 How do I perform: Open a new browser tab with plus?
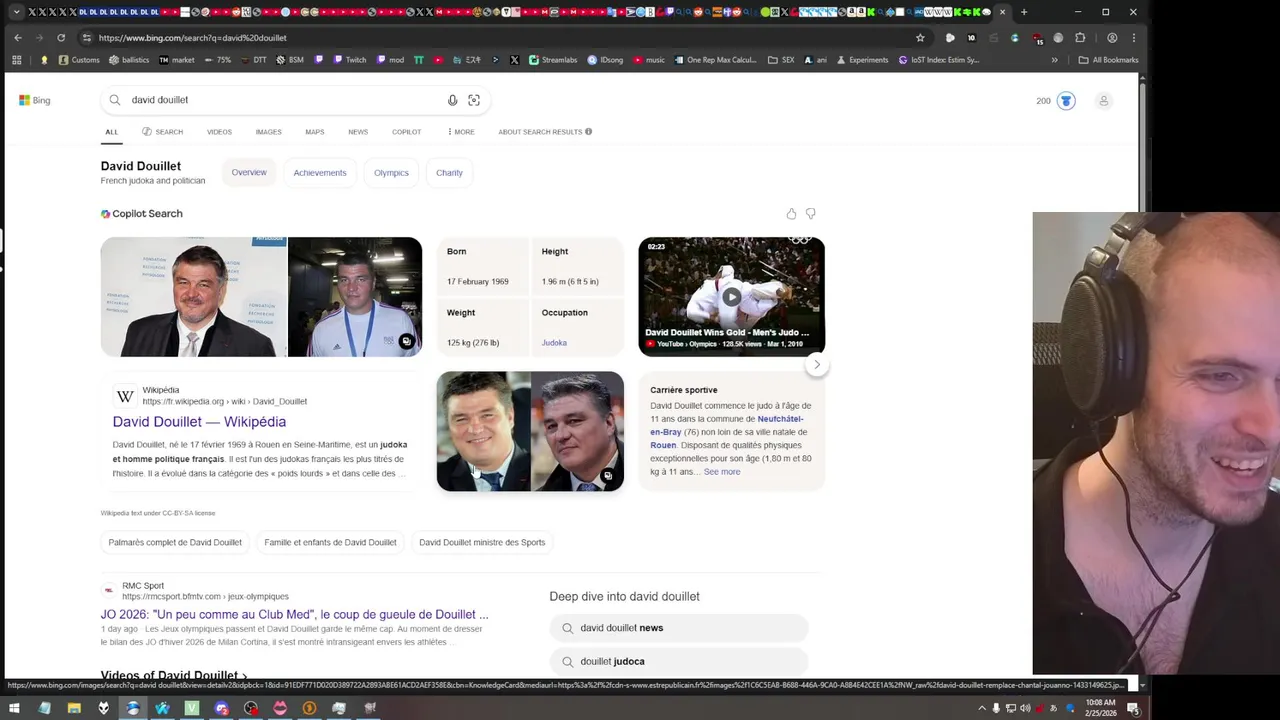pos(1024,12)
